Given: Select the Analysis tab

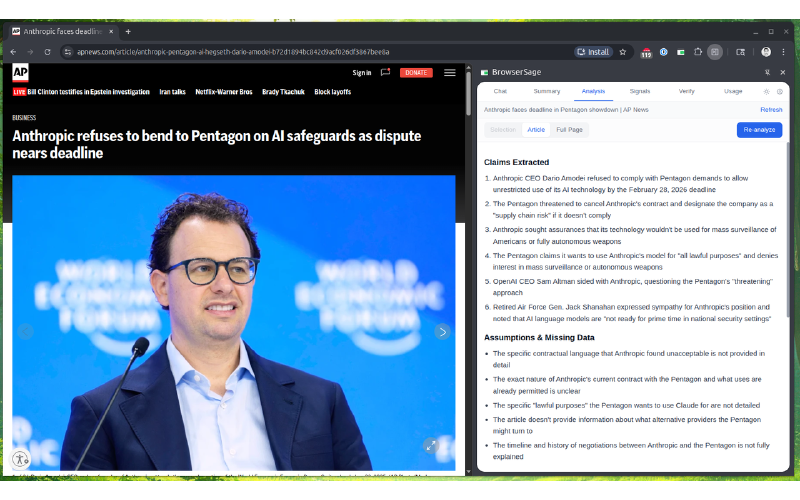Looking at the screenshot, I should [593, 91].
